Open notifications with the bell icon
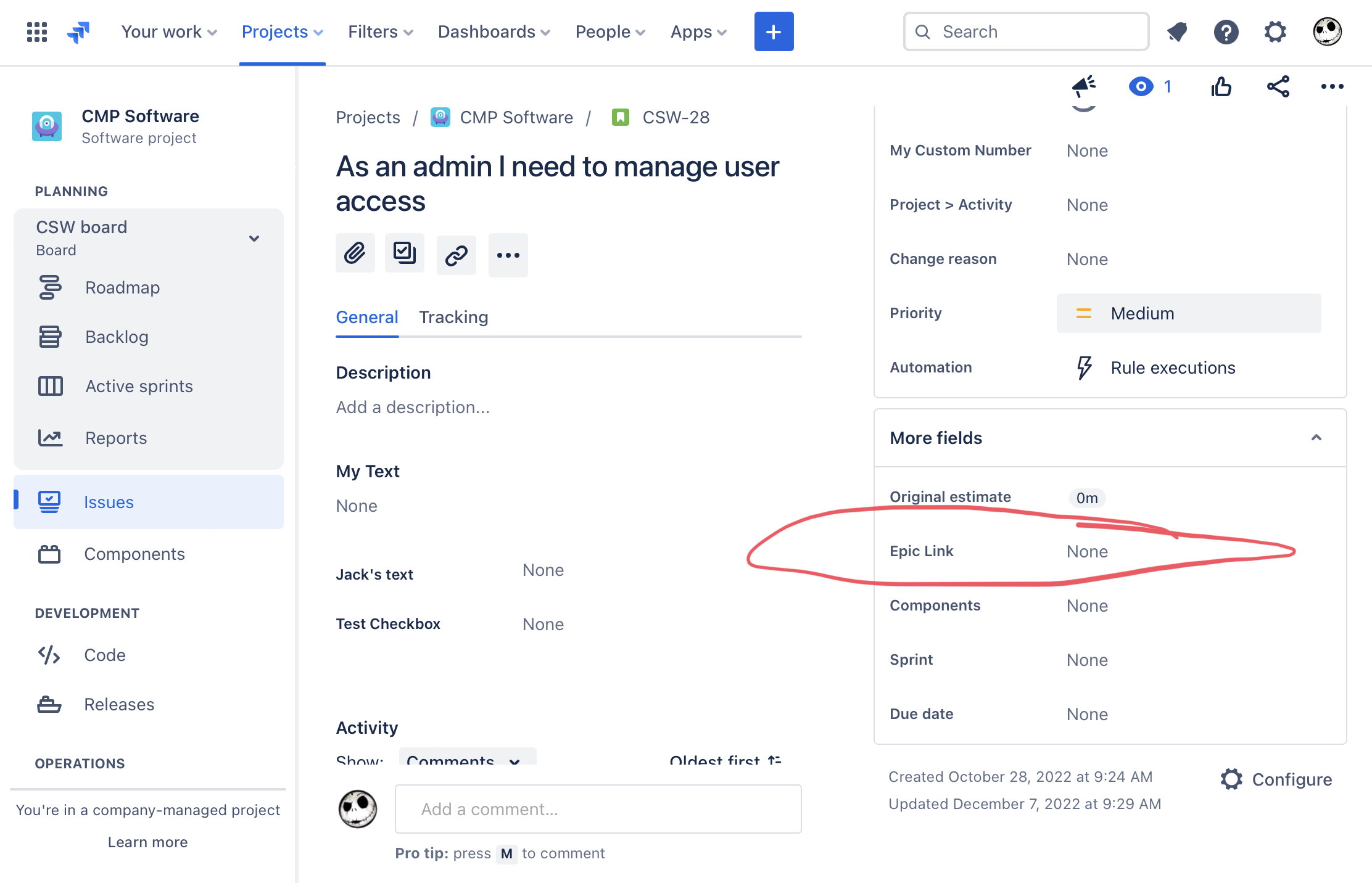 coord(1176,32)
